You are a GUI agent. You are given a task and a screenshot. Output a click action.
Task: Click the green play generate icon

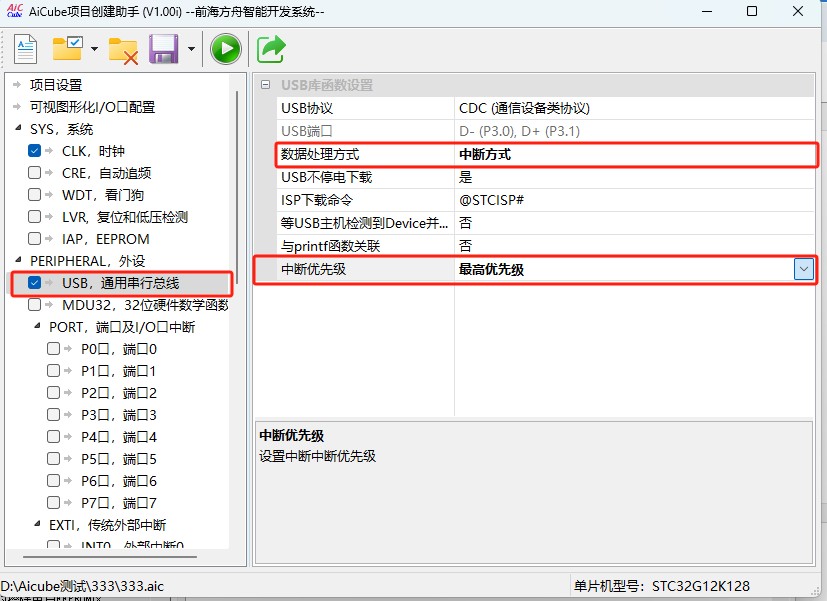point(226,49)
